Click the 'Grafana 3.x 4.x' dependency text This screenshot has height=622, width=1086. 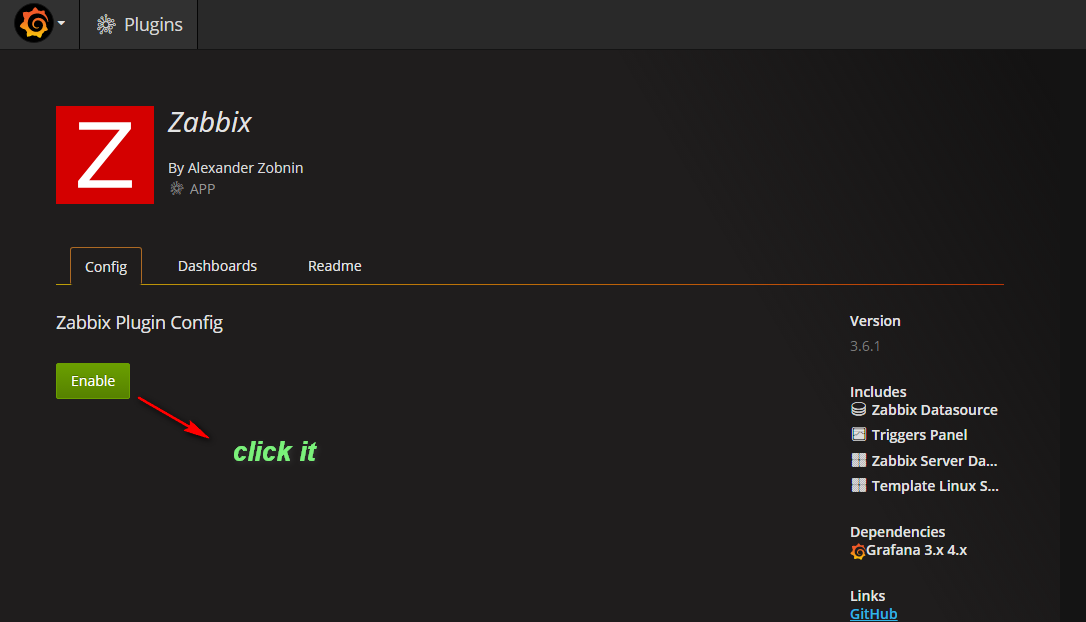coord(916,550)
